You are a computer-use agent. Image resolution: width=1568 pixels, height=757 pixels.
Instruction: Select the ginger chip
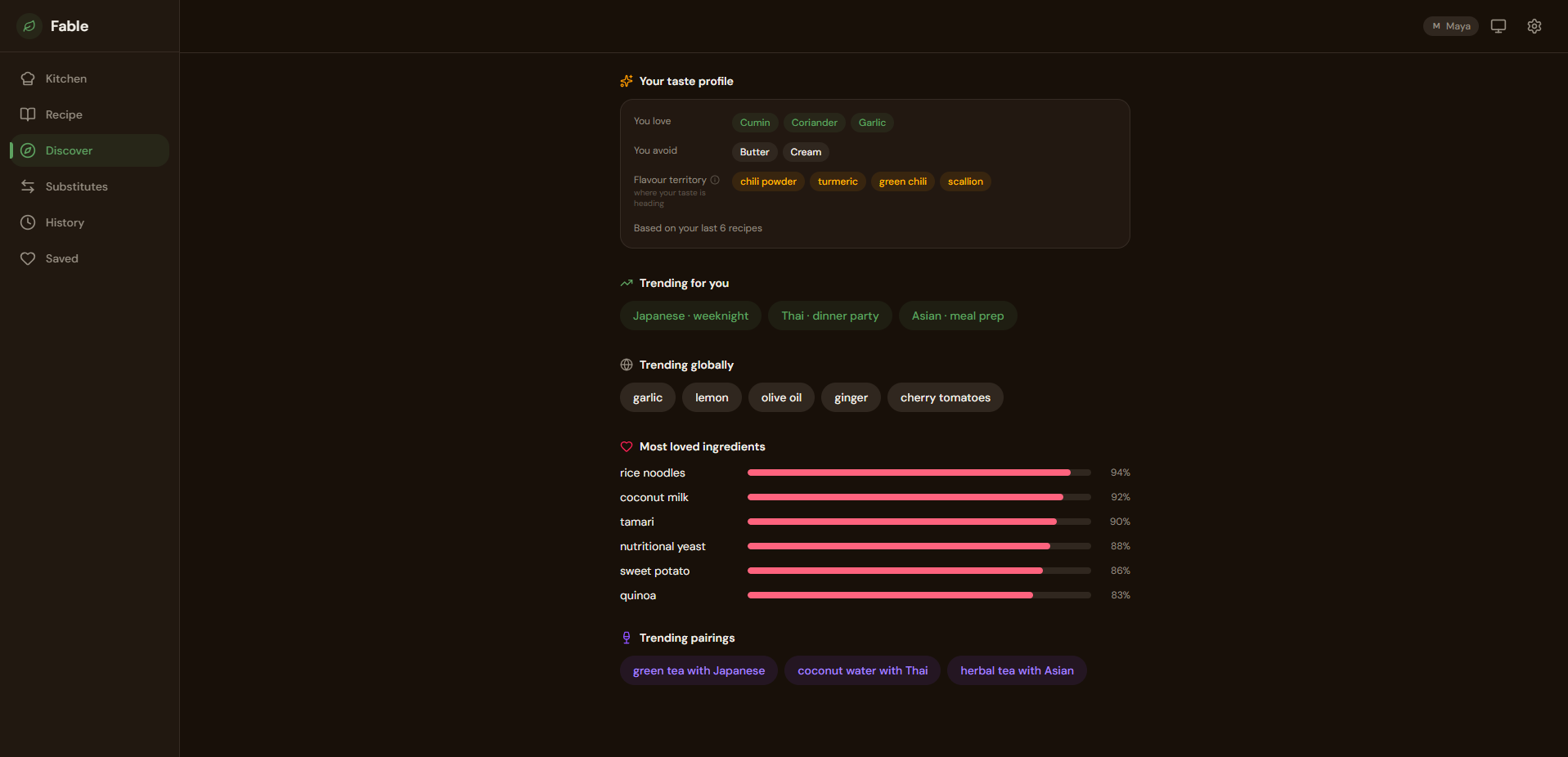pyautogui.click(x=851, y=397)
